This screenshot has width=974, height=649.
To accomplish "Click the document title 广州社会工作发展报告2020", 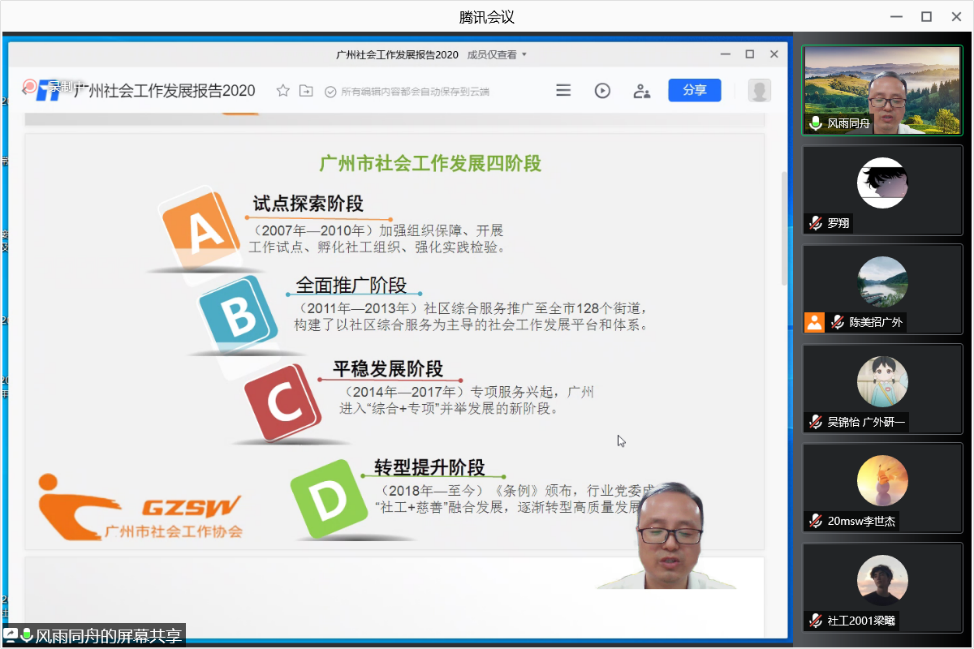I will 165,91.
